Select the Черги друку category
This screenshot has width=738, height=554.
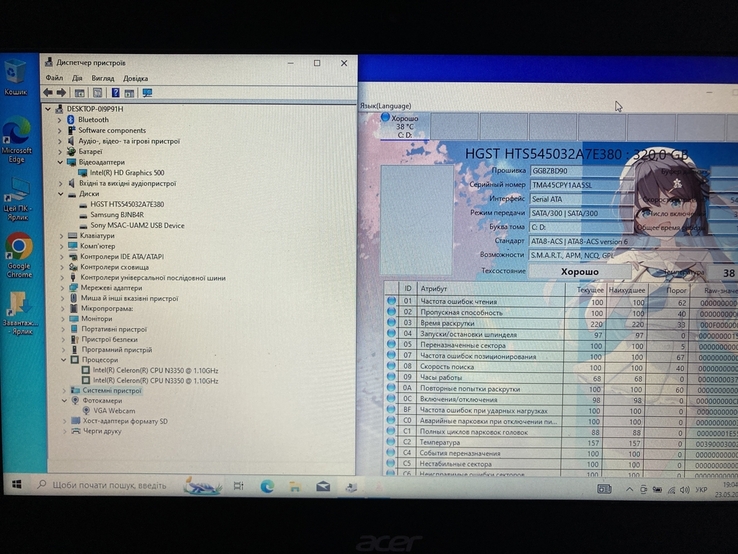(102, 431)
